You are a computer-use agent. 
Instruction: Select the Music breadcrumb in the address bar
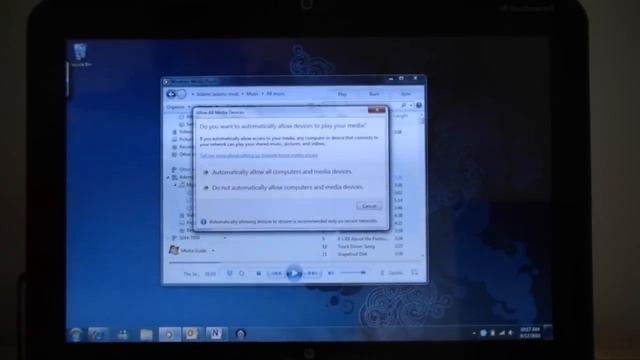[252, 94]
